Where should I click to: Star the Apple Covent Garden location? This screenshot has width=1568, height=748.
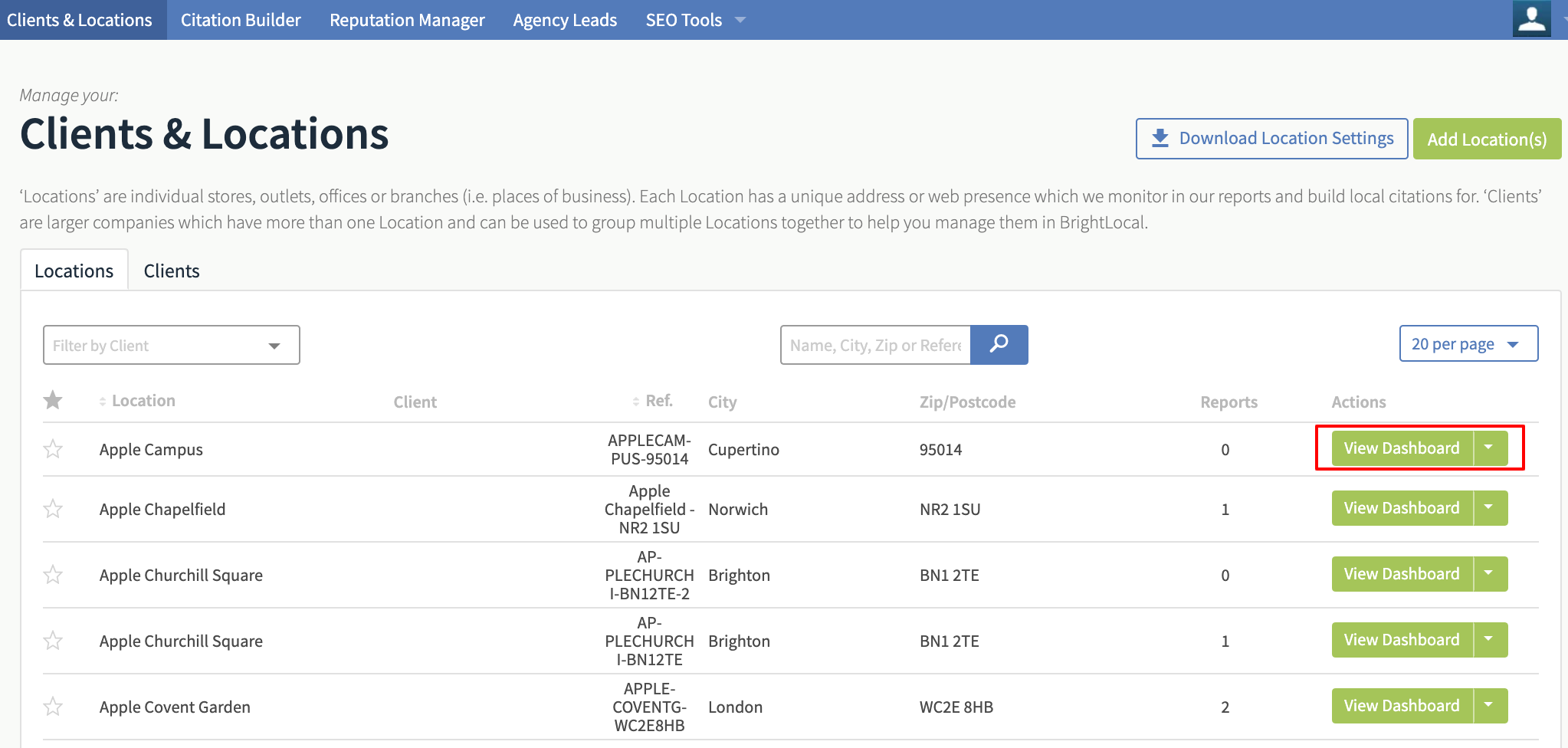[x=53, y=707]
